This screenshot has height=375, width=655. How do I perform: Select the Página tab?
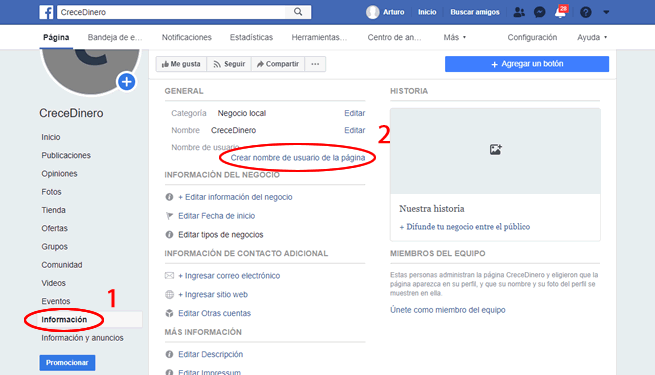coord(56,37)
